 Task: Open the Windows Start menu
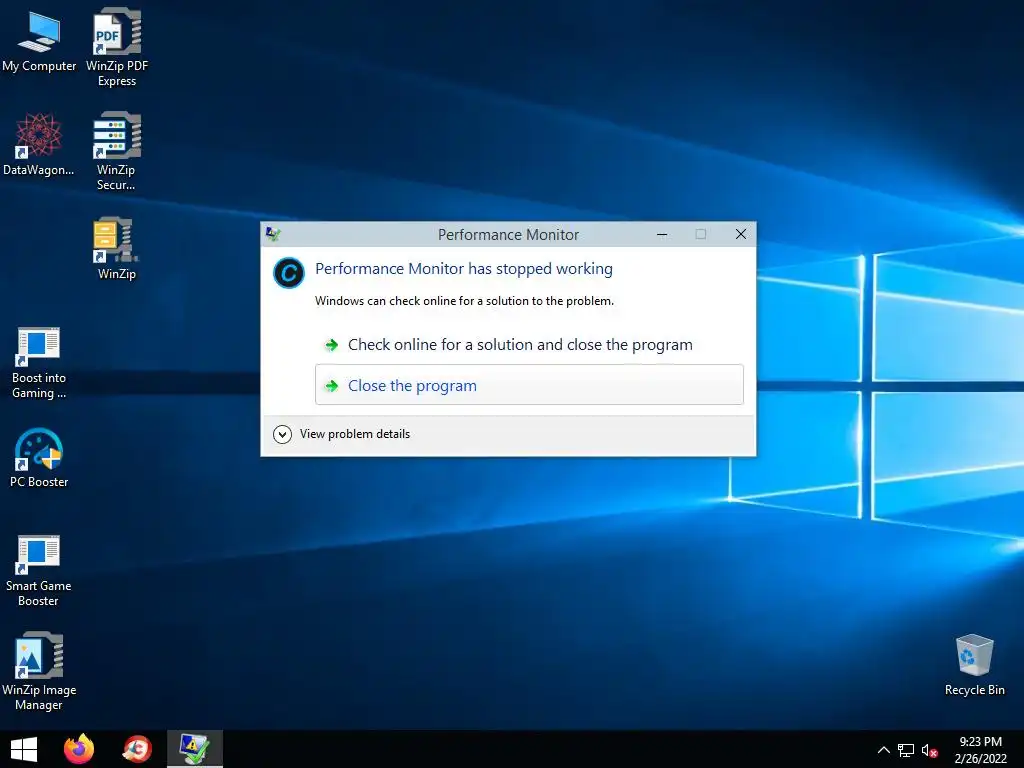coord(24,749)
